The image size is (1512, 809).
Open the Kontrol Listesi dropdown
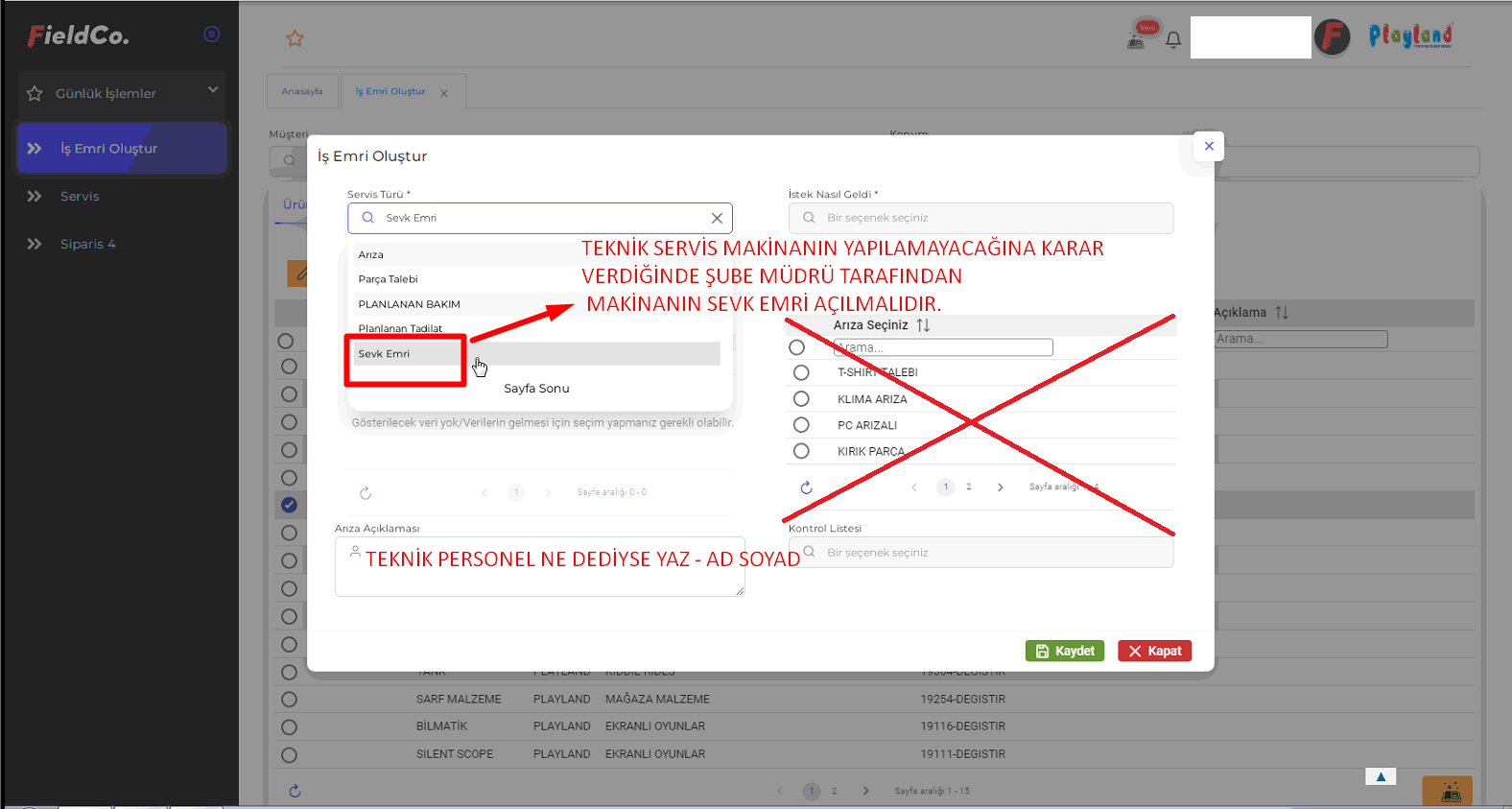point(980,553)
